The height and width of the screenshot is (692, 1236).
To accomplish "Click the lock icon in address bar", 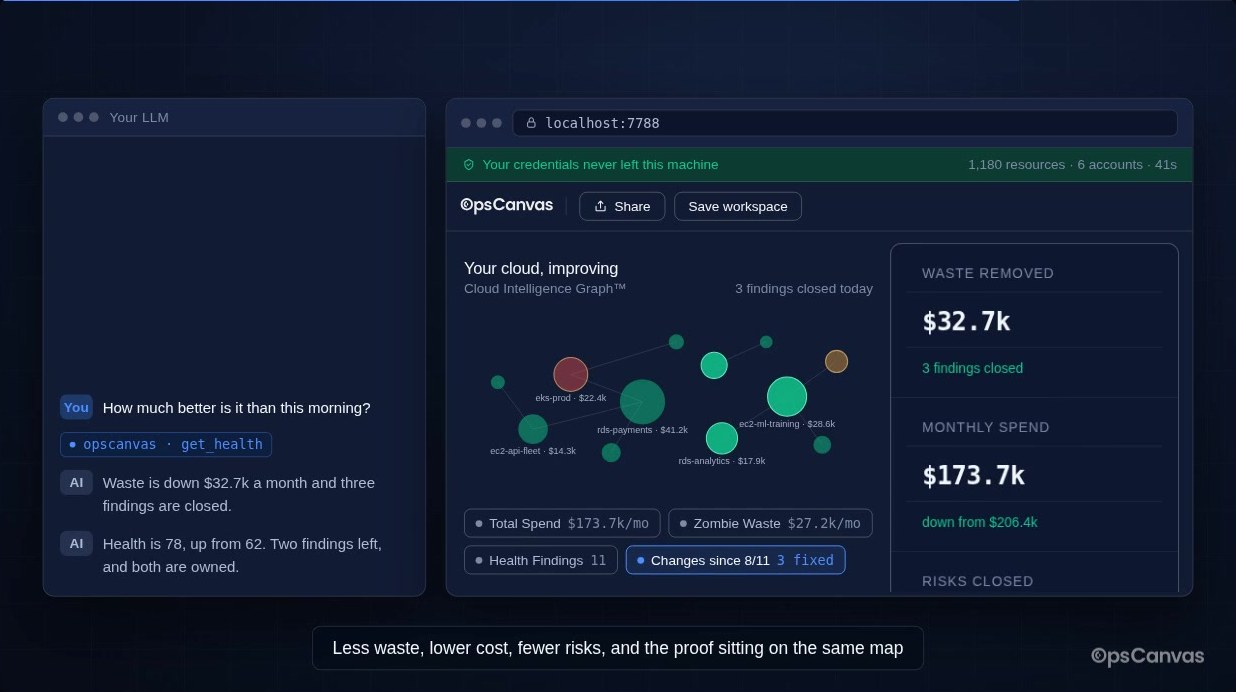I will tap(531, 123).
